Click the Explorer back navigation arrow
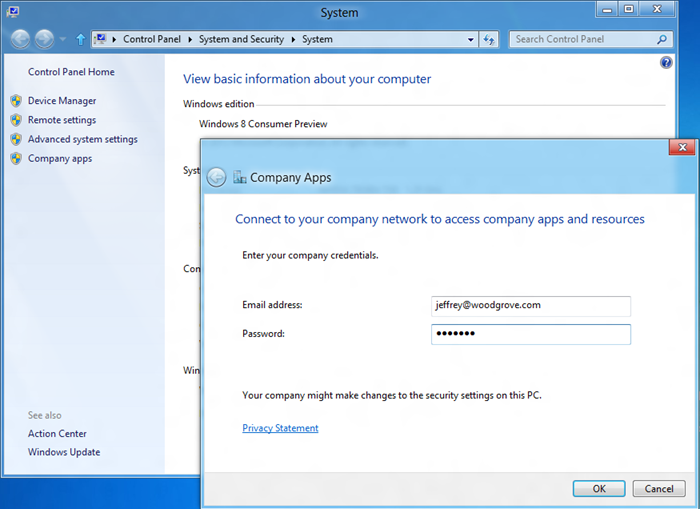The height and width of the screenshot is (509, 700). tap(20, 40)
